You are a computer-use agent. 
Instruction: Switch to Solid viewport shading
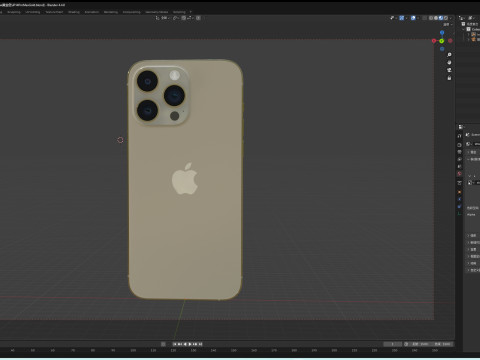[436, 18]
